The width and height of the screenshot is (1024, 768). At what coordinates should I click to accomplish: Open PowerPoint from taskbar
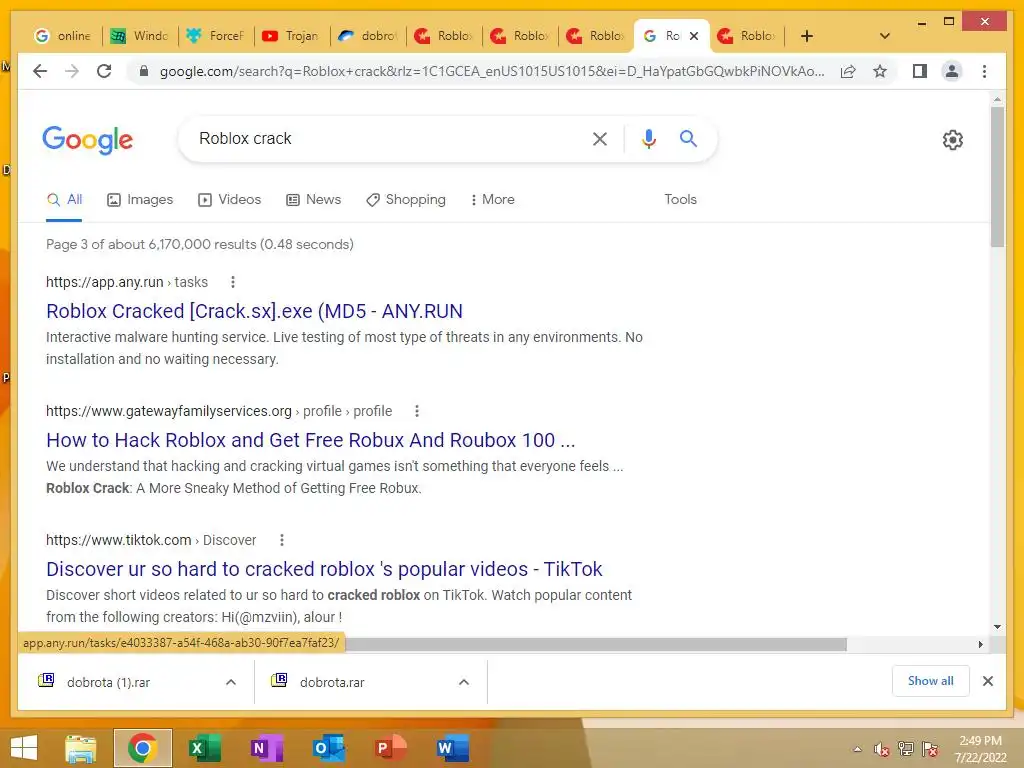pyautogui.click(x=390, y=748)
